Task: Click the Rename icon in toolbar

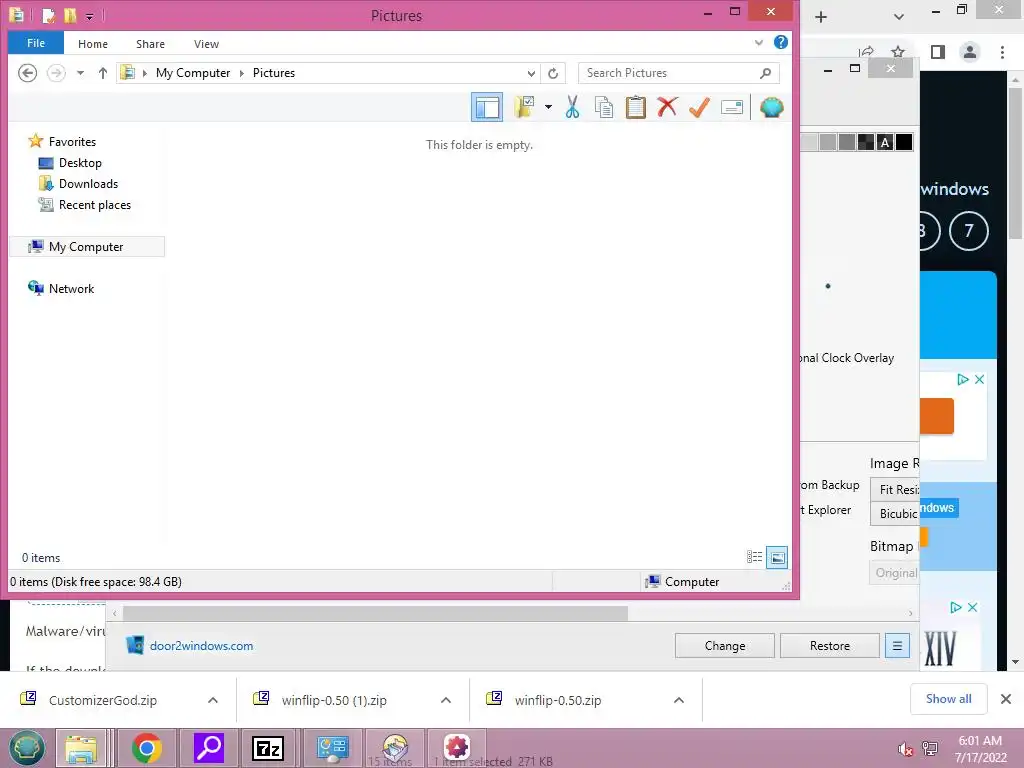Action: tap(731, 107)
